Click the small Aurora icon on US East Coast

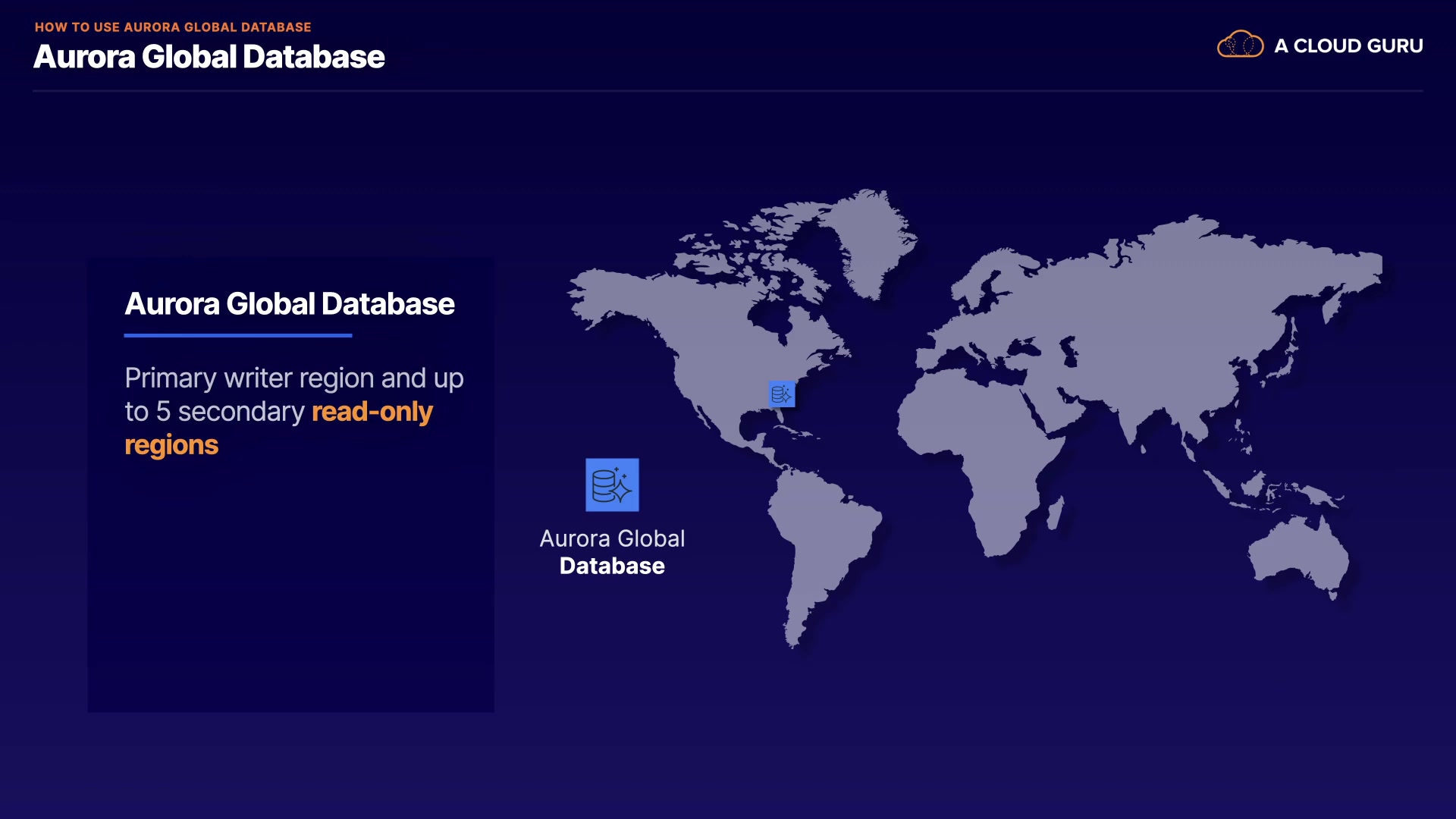[x=781, y=394]
